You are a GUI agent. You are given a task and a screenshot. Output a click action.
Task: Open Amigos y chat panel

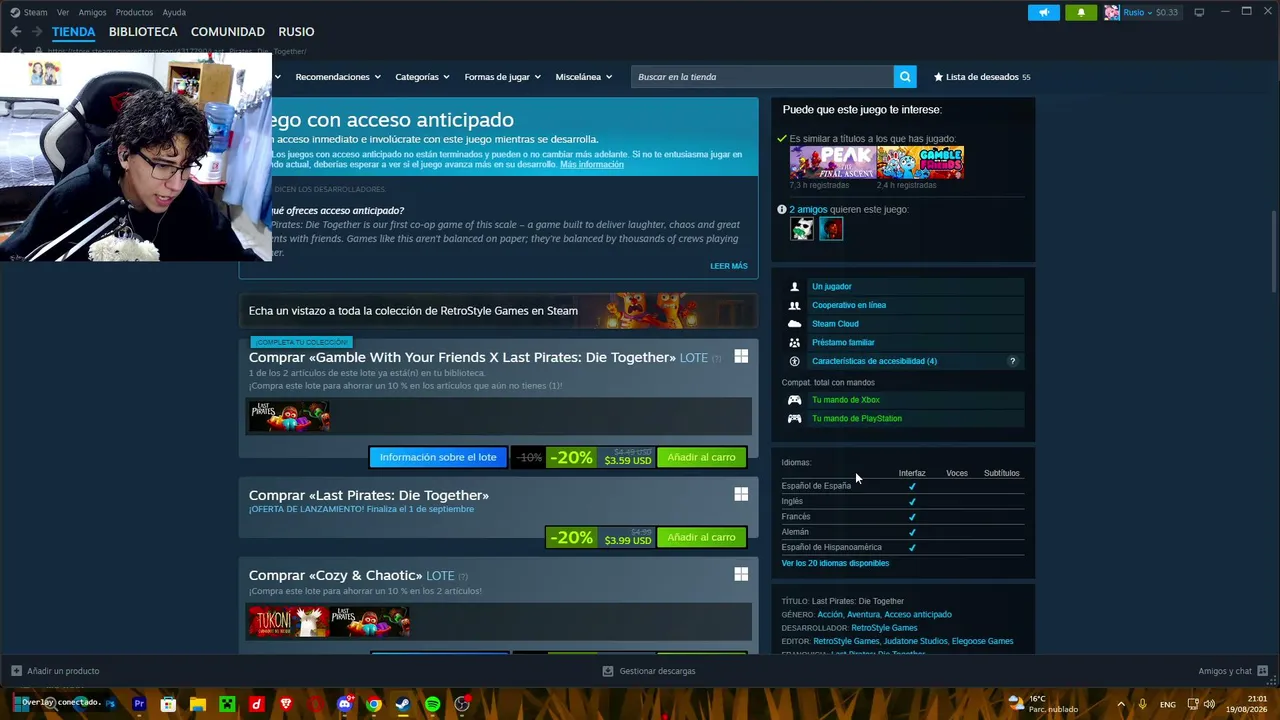pos(1233,671)
